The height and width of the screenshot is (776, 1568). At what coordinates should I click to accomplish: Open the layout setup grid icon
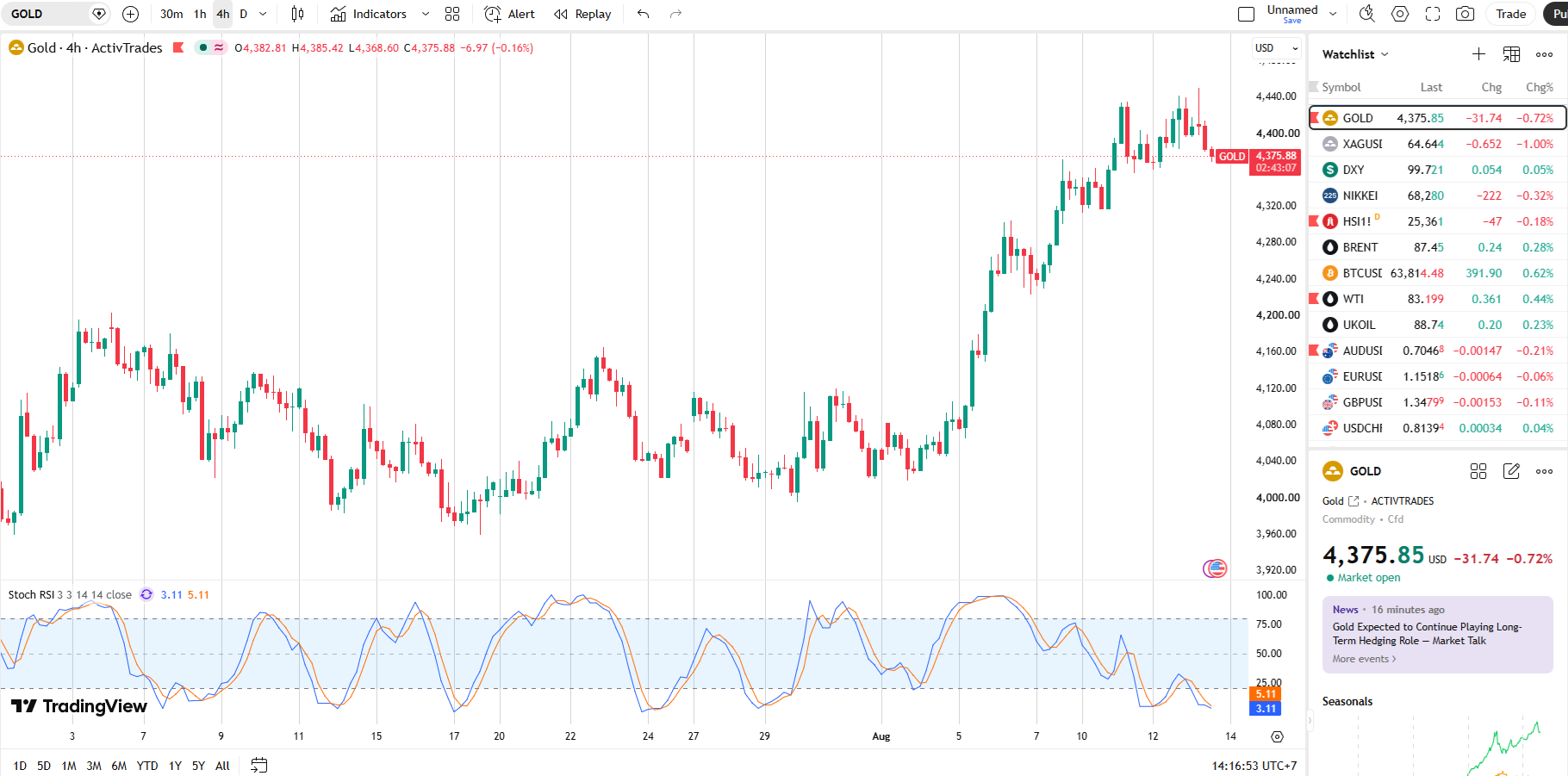452,14
